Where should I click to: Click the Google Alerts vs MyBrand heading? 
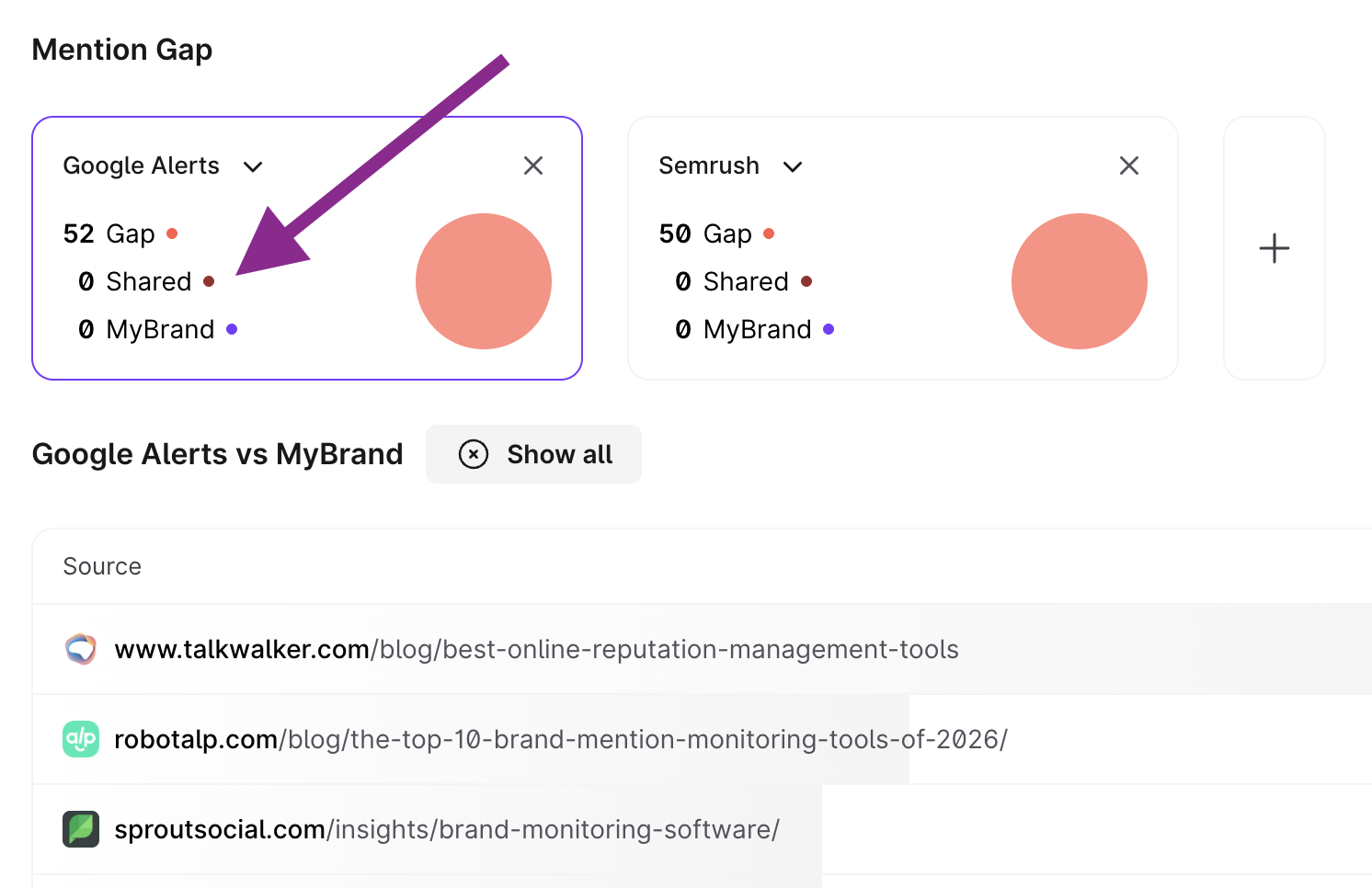pyautogui.click(x=218, y=454)
